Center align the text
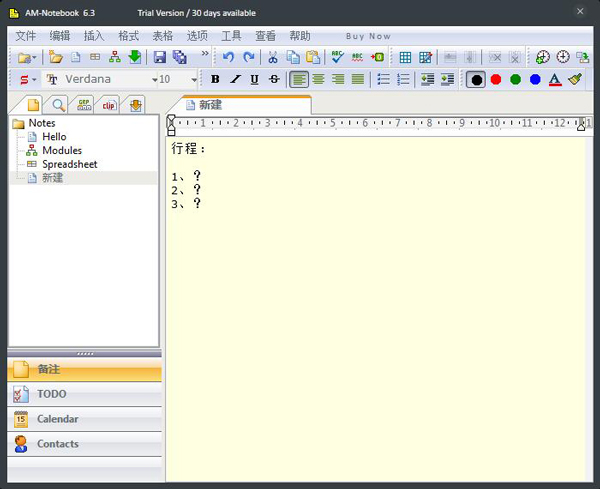The image size is (600, 489). 318,79
